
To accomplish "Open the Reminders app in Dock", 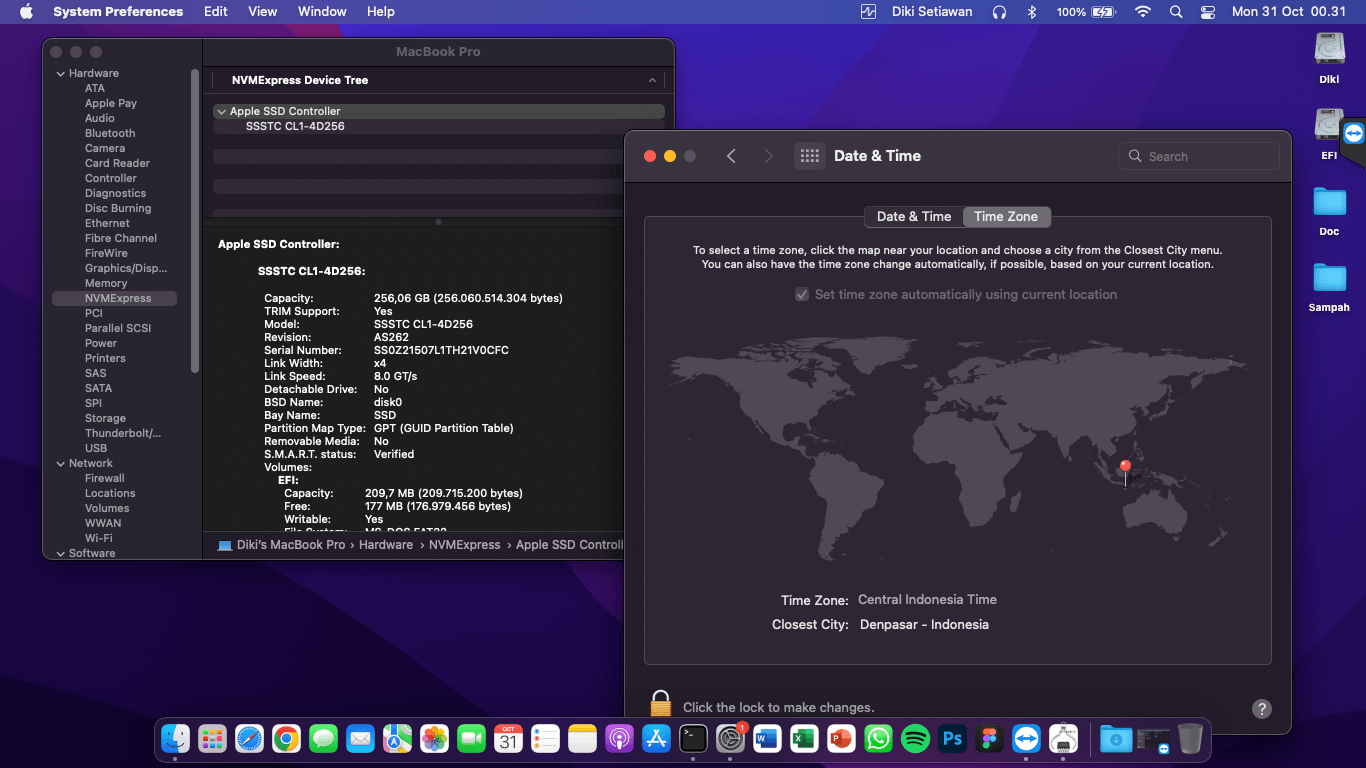I will [545, 739].
